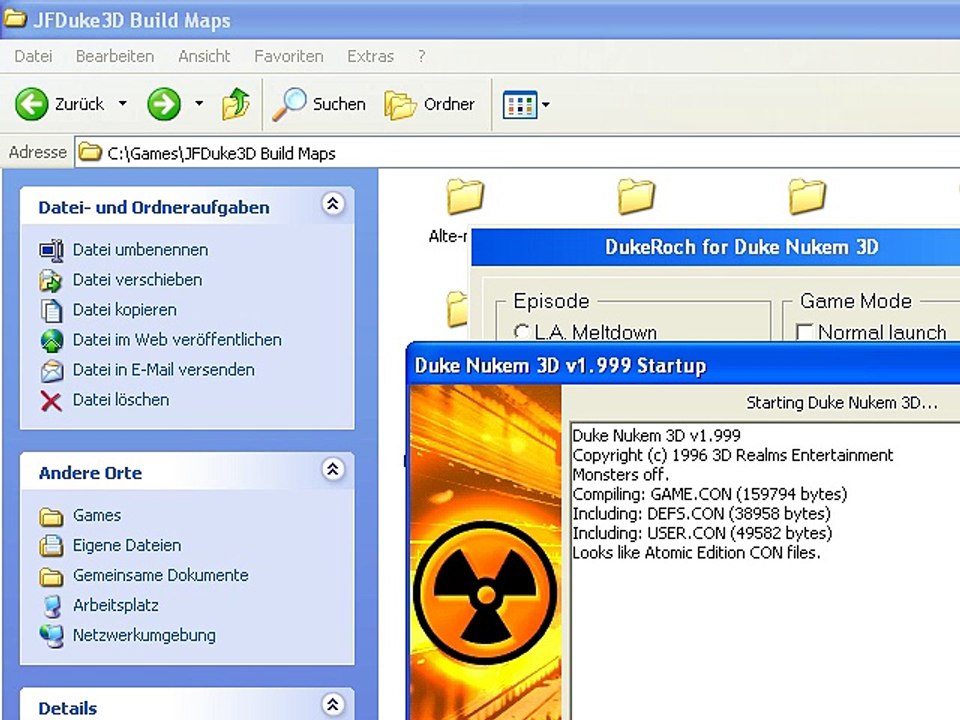Open Games folder icon in Andere Orte
This screenshot has height=720, width=960.
(x=51, y=516)
